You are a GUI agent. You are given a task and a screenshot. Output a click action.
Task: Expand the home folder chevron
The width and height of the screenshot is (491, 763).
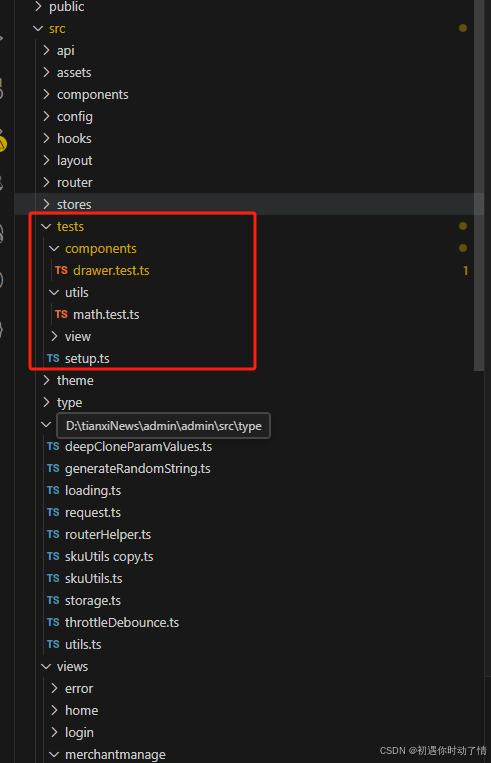coord(54,710)
